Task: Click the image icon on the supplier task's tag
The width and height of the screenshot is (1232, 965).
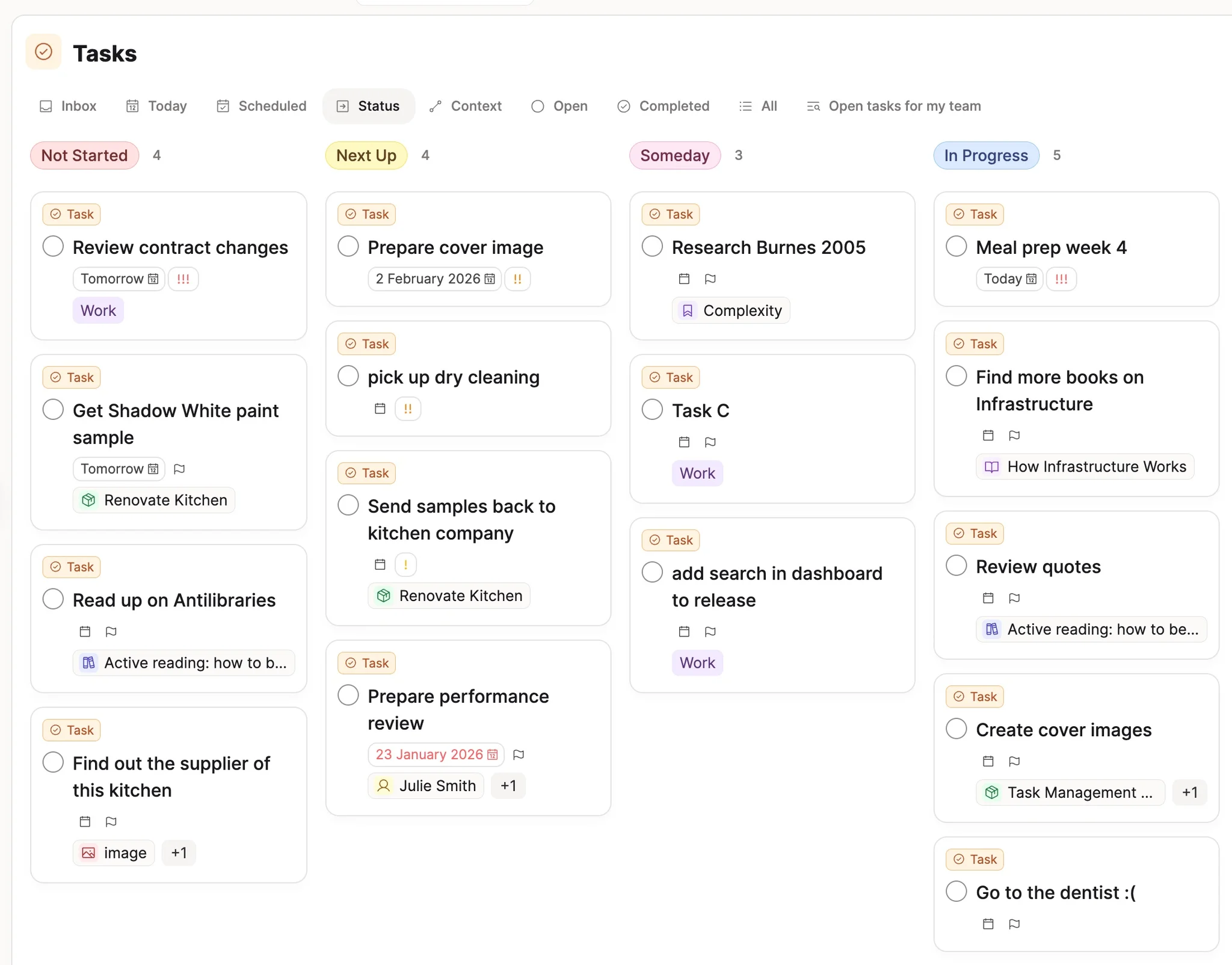Action: (x=88, y=852)
